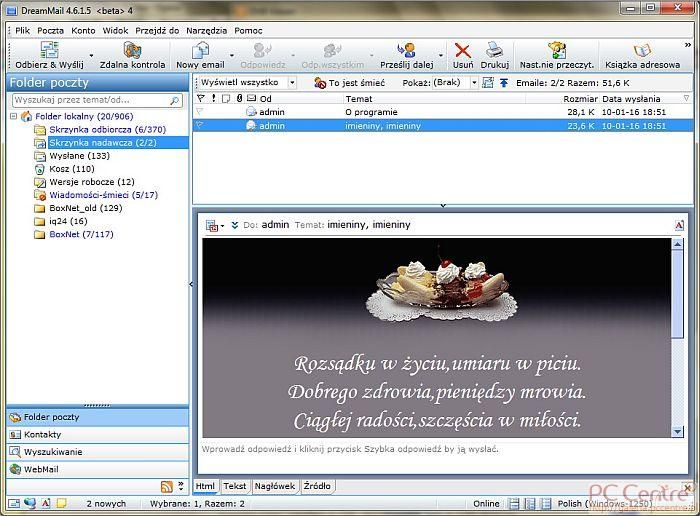
Task: Jump to next unread with Nast.nie przeczyt.
Action: pos(557,50)
